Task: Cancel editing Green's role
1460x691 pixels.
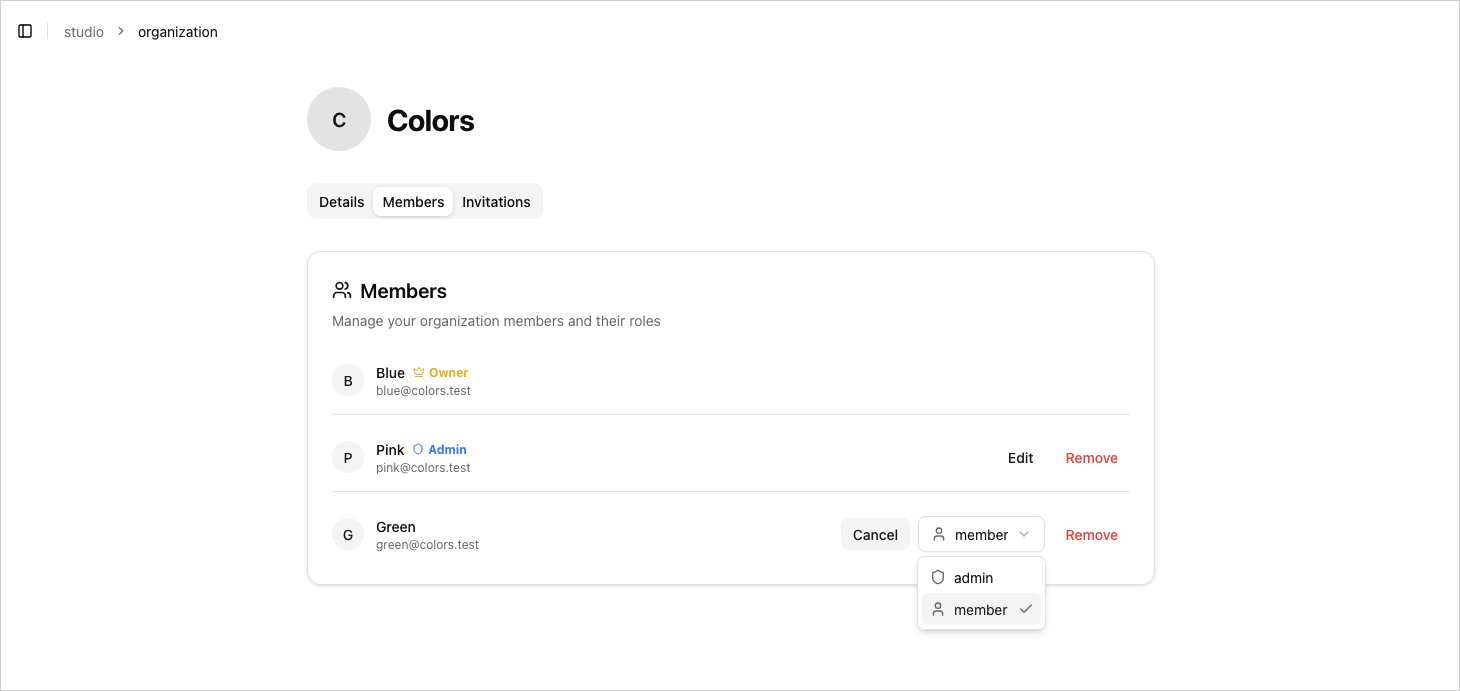Action: pyautogui.click(x=875, y=535)
